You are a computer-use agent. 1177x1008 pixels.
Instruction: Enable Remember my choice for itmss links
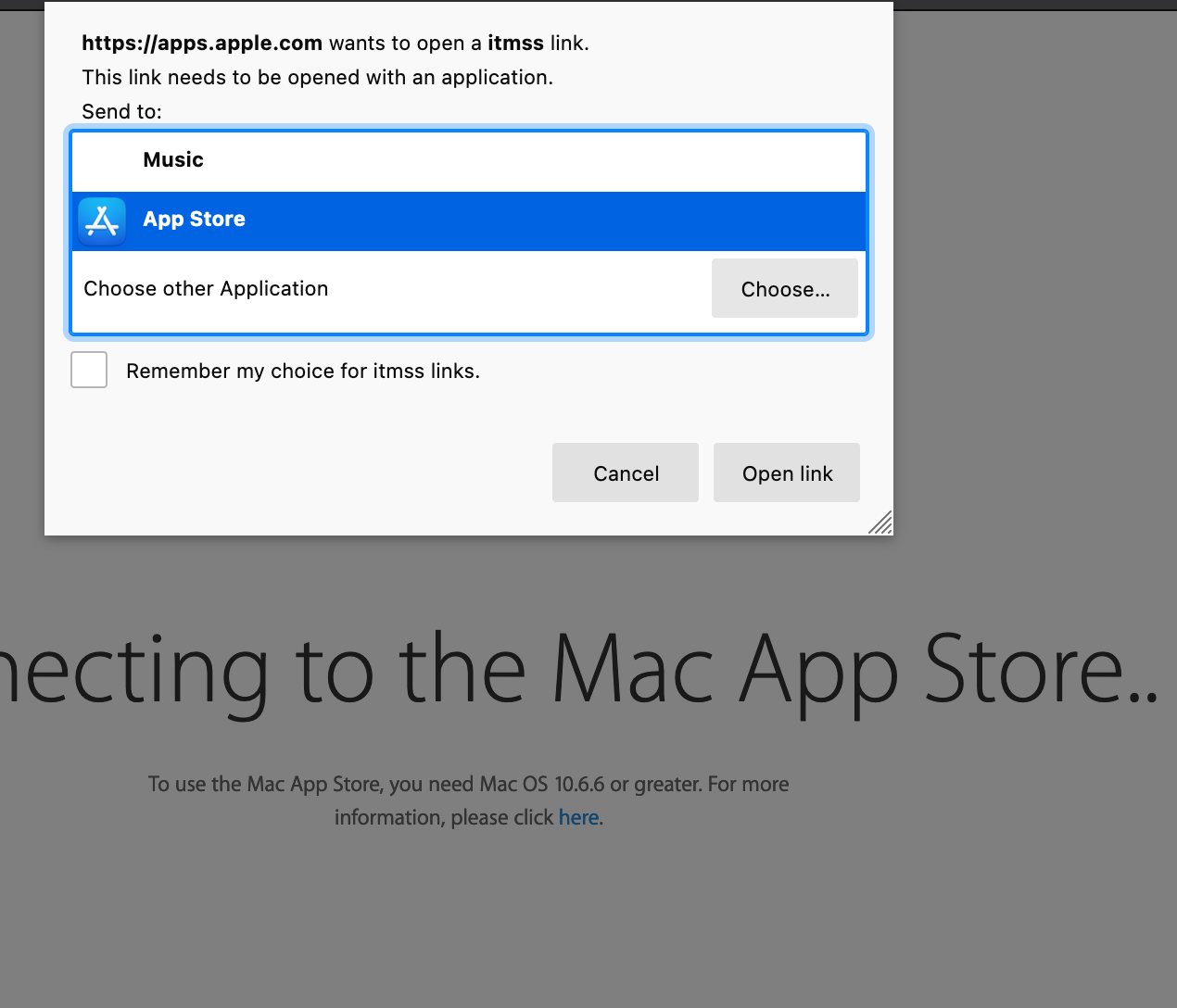[x=89, y=370]
